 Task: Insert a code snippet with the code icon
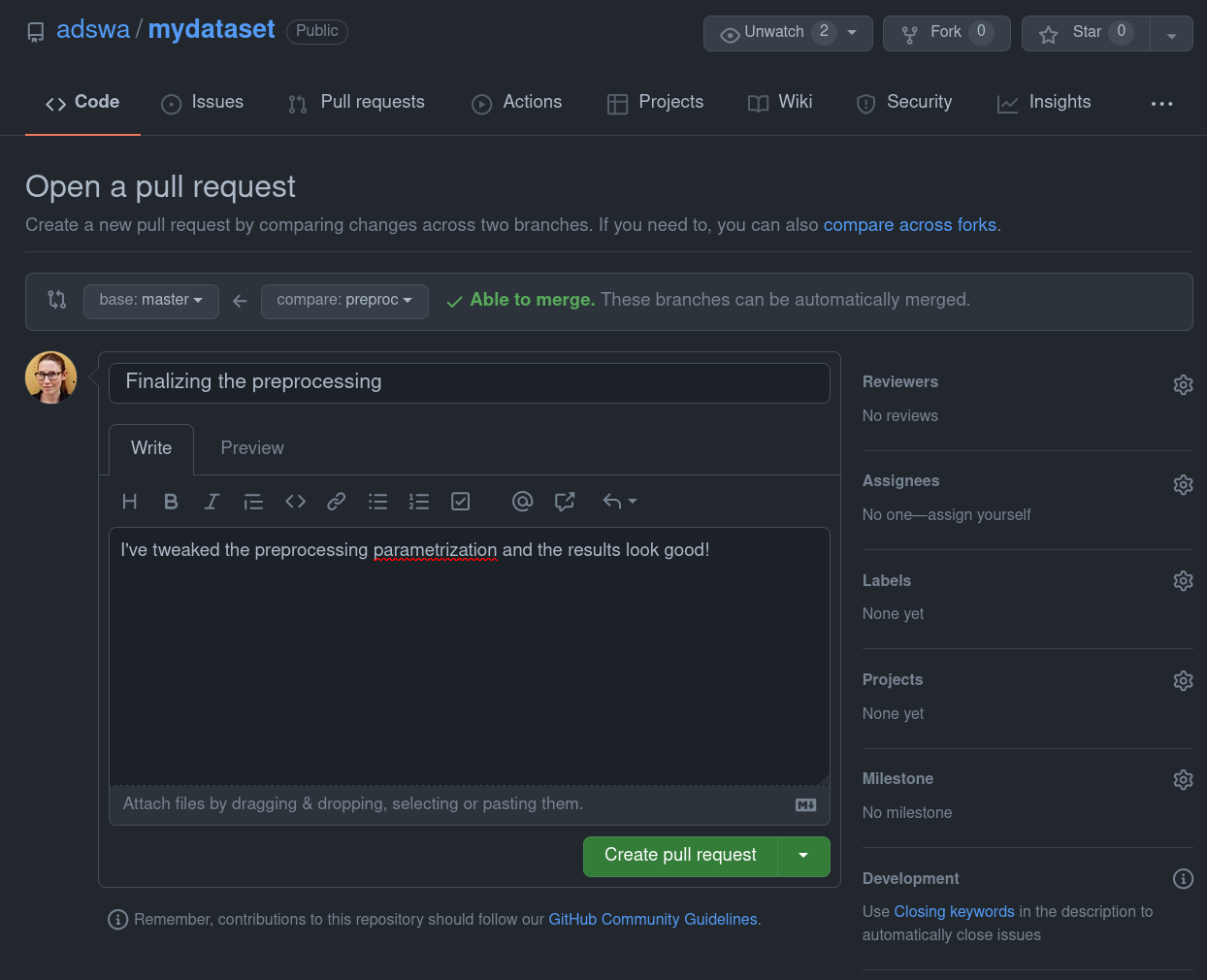point(295,502)
